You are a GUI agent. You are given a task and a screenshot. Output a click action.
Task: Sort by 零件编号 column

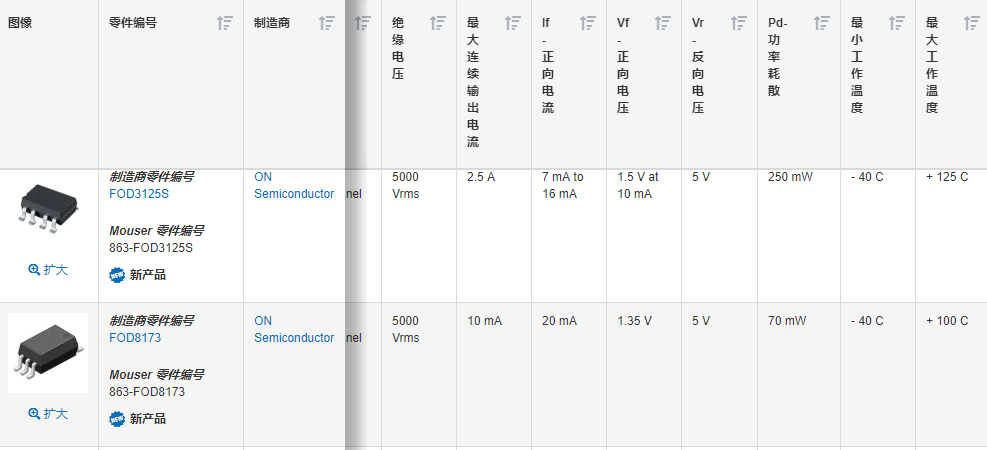click(225, 23)
